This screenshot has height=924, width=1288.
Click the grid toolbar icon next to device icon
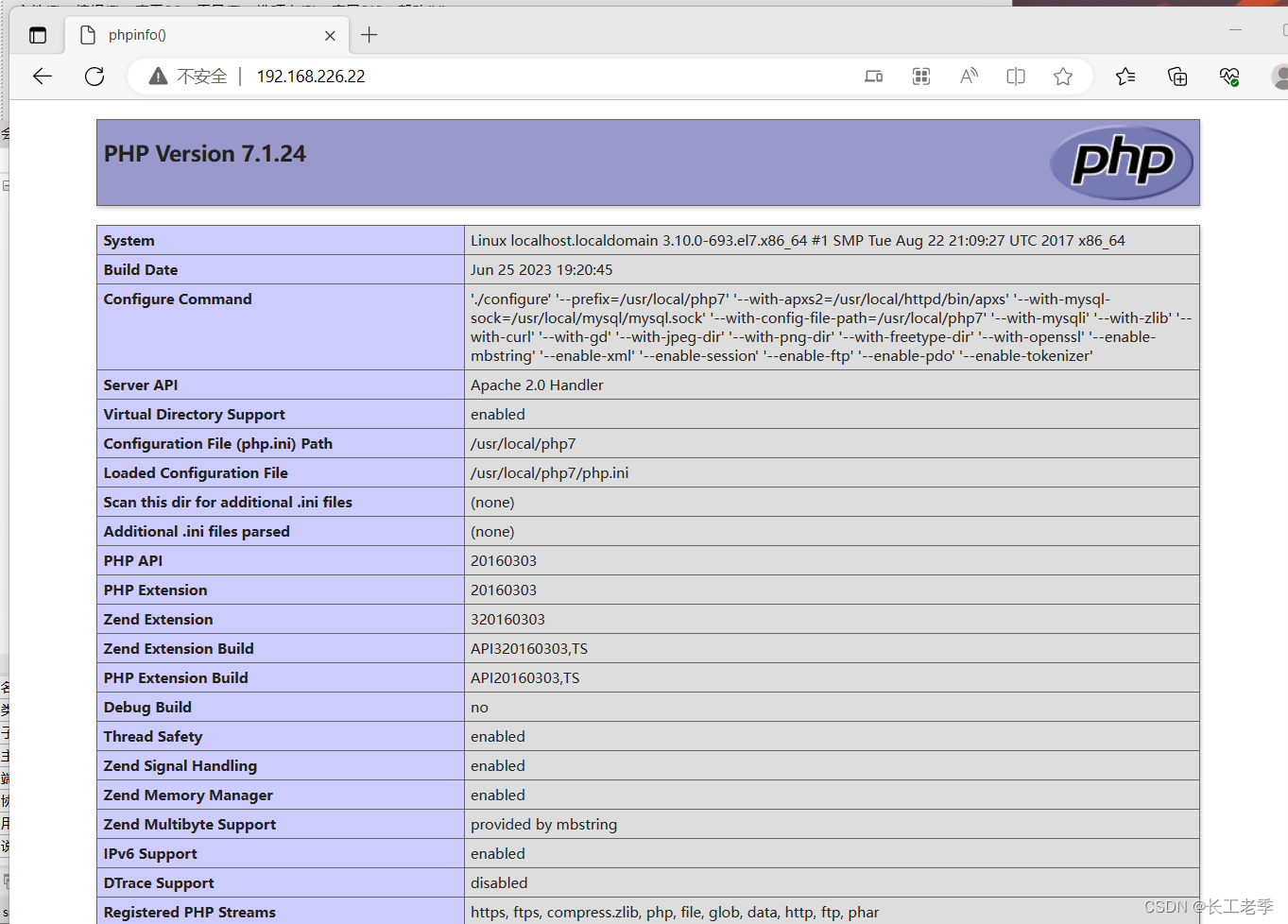pyautogui.click(x=921, y=77)
